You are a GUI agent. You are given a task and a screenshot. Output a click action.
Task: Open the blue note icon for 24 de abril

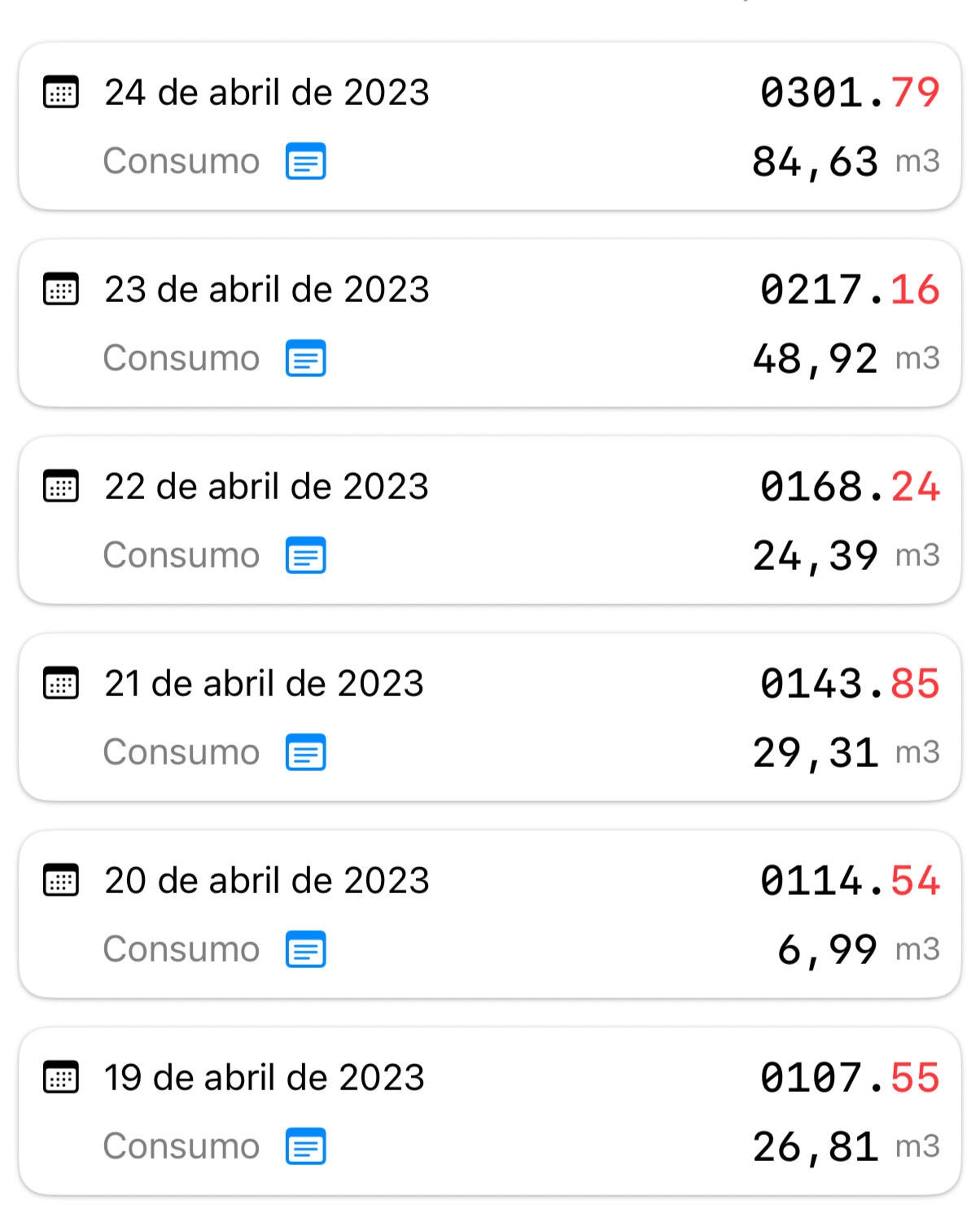tap(306, 161)
